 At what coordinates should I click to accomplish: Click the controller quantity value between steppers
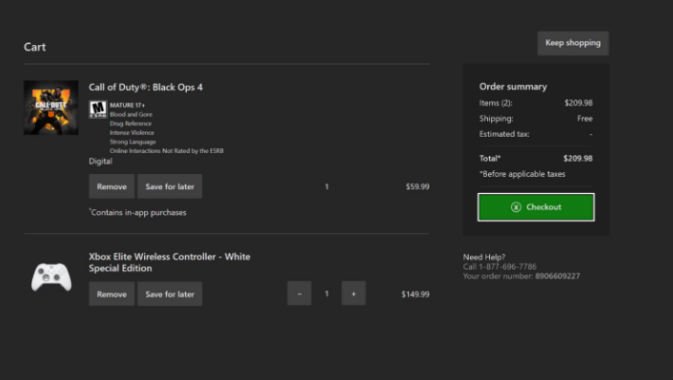pyautogui.click(x=327, y=294)
